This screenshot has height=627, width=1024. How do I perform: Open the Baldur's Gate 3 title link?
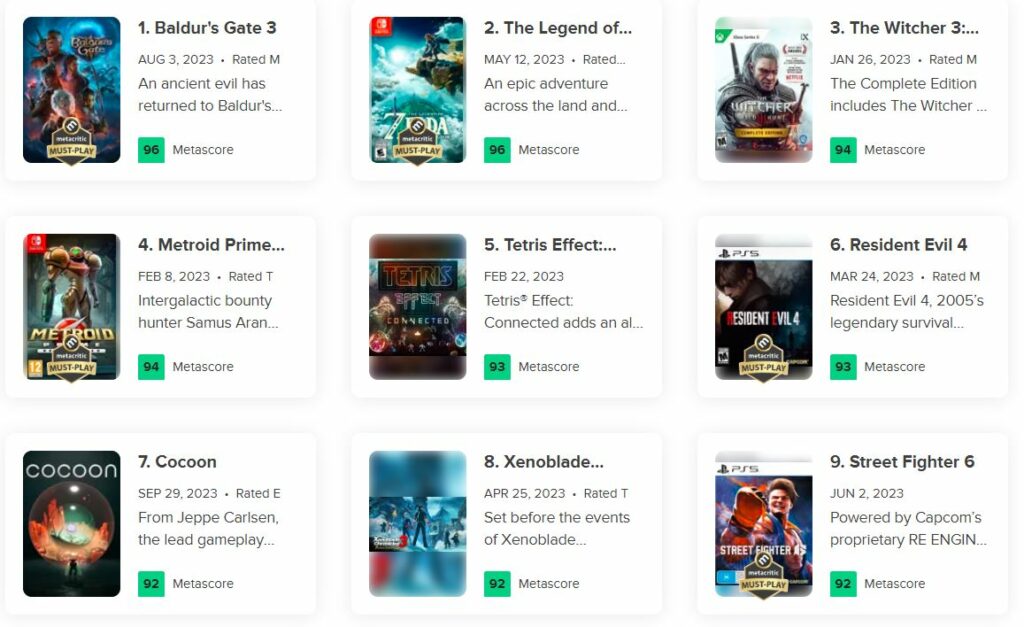[x=208, y=27]
